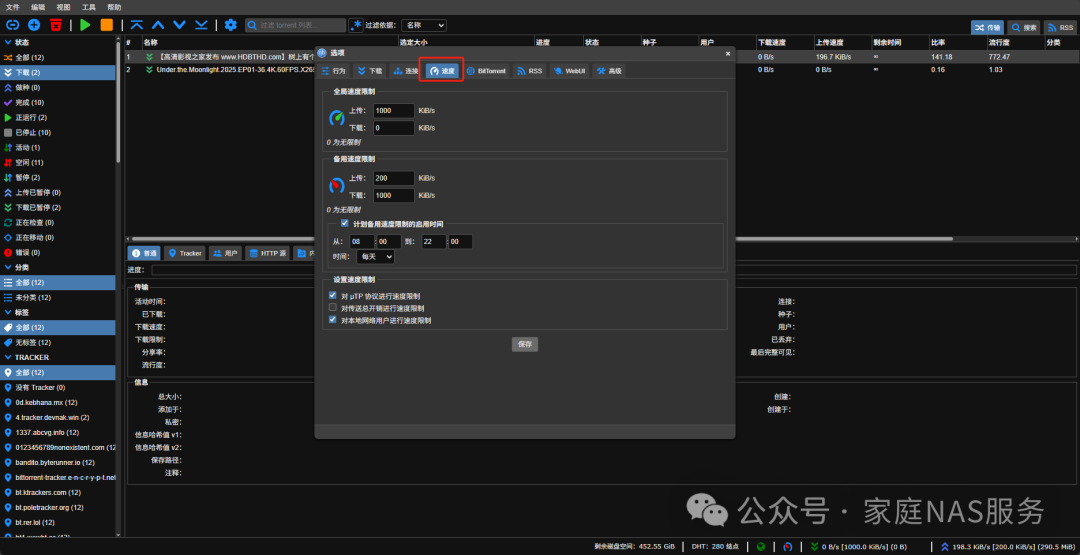Toggle regex filter asterisk icon
1080x555 pixels.
356,25
